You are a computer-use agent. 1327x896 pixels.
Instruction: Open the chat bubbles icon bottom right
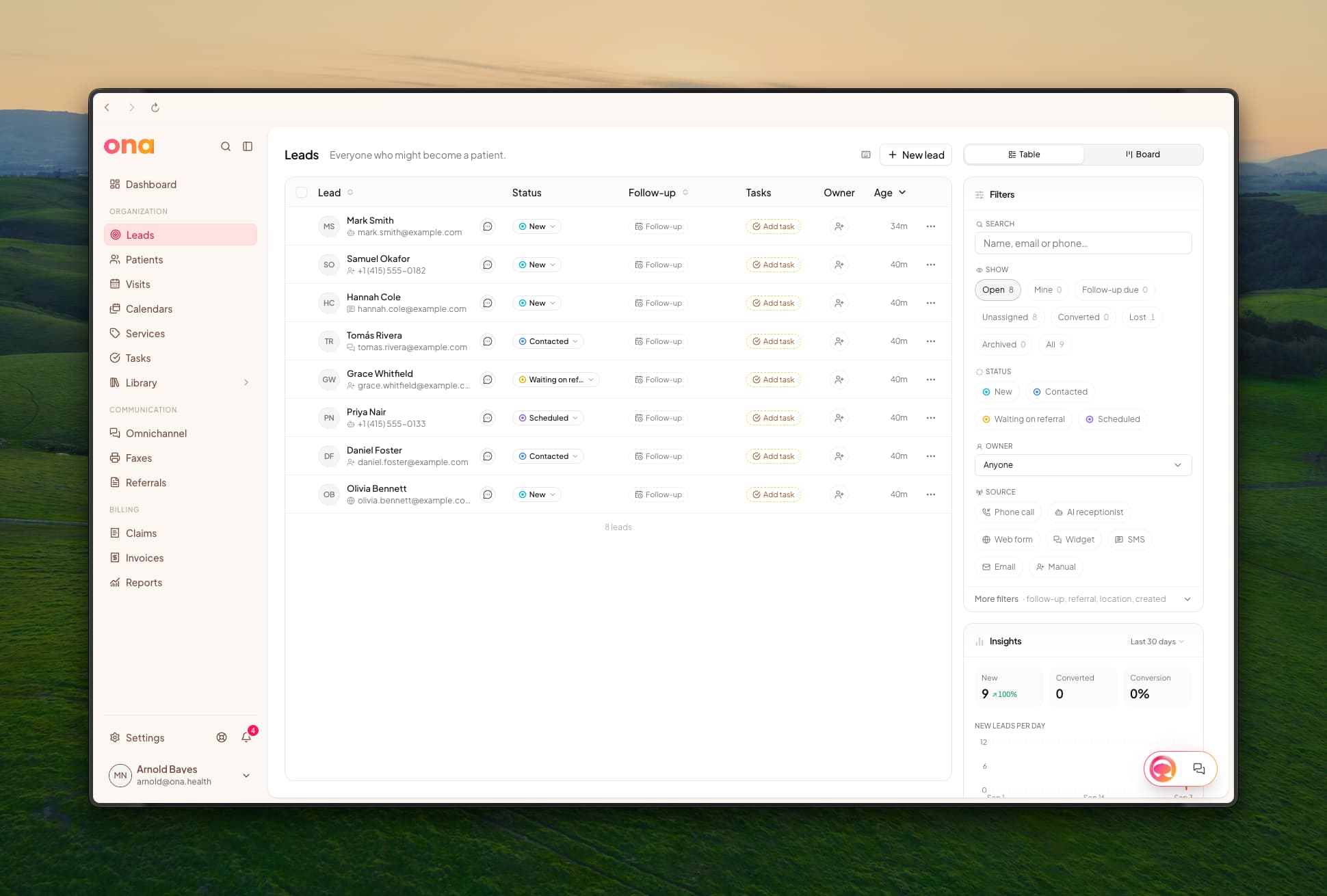(1199, 769)
